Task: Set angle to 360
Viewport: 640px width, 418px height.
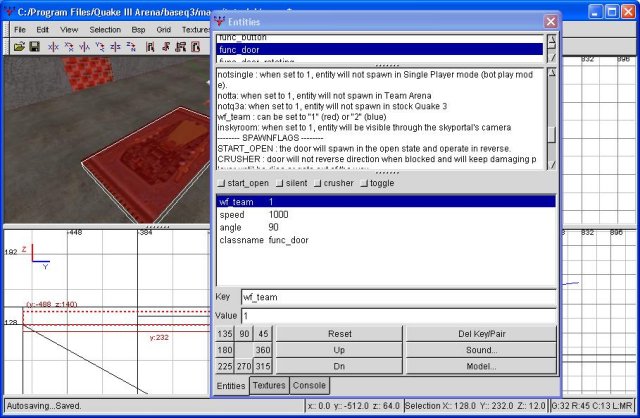Action: point(263,350)
